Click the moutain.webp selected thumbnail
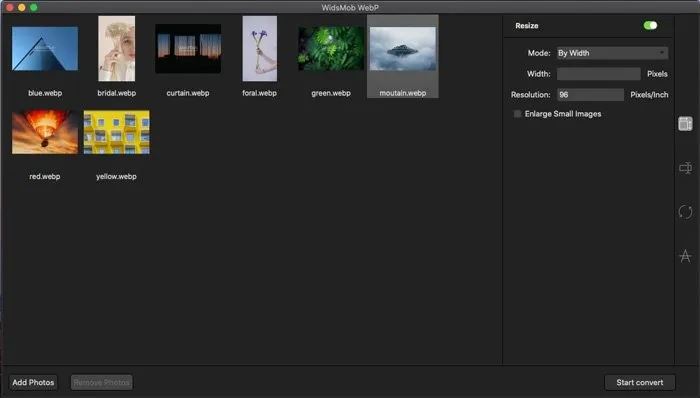 point(403,49)
